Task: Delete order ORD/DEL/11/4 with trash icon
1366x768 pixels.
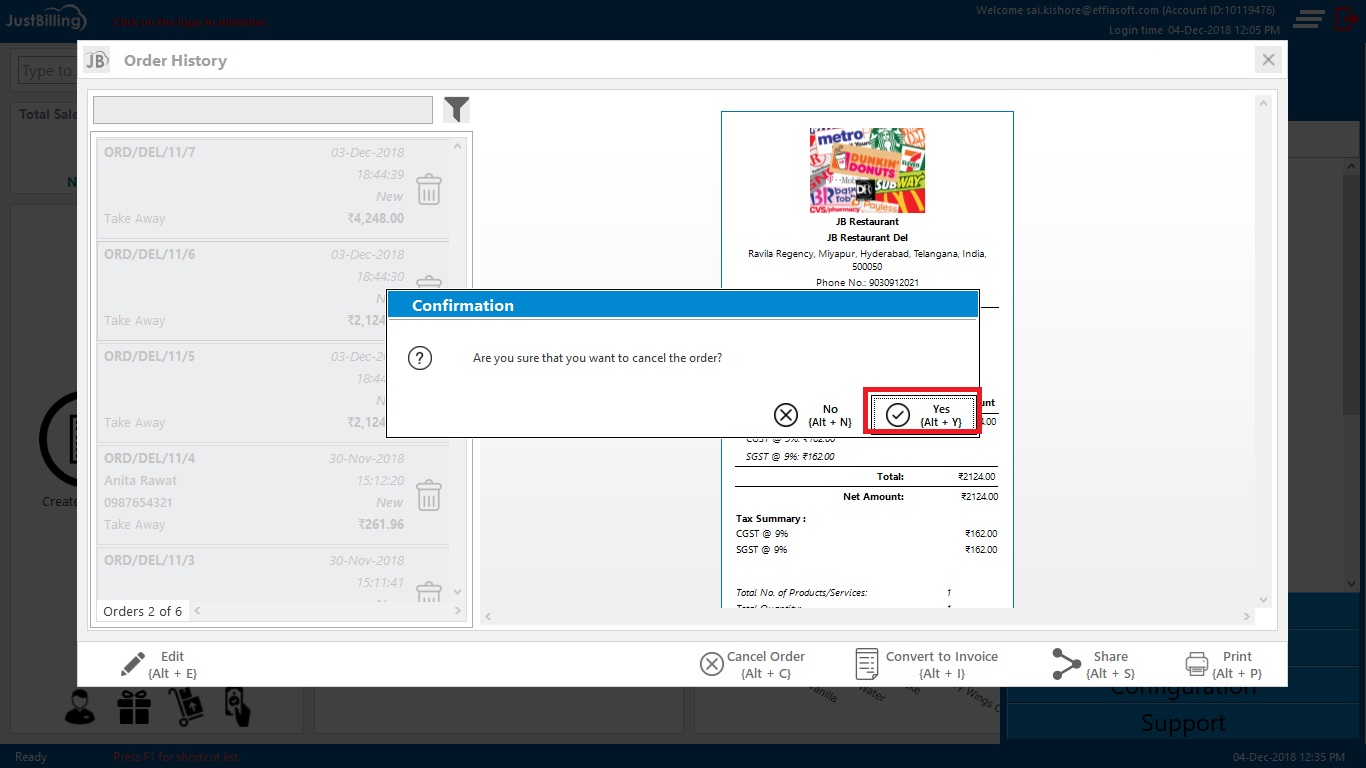Action: tap(428, 495)
